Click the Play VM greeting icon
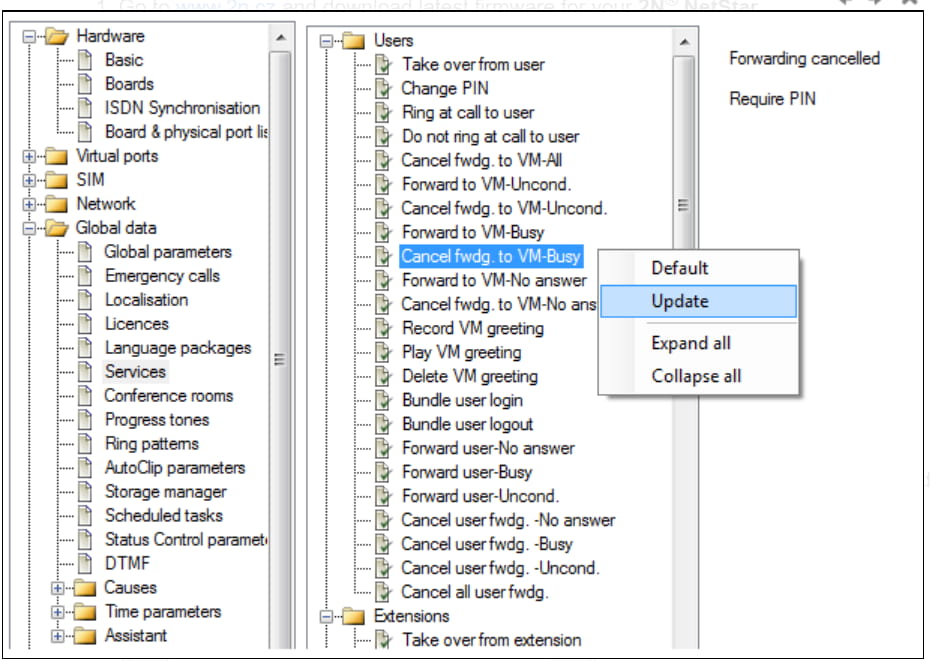The image size is (930, 661). (384, 352)
